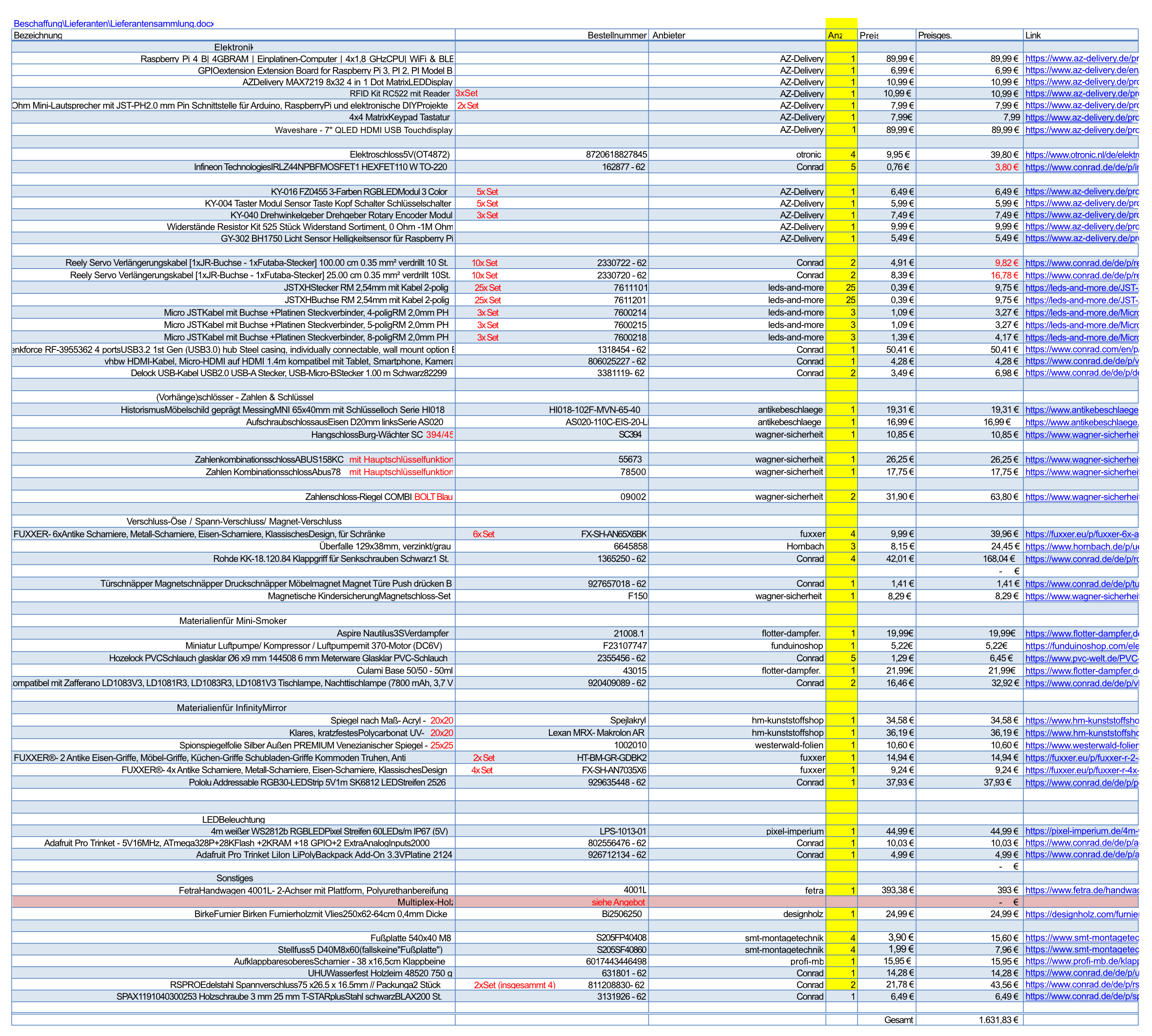This screenshot has height=1036, width=1152.
Task: Select the Preisges. header cell
Action: click(x=935, y=35)
